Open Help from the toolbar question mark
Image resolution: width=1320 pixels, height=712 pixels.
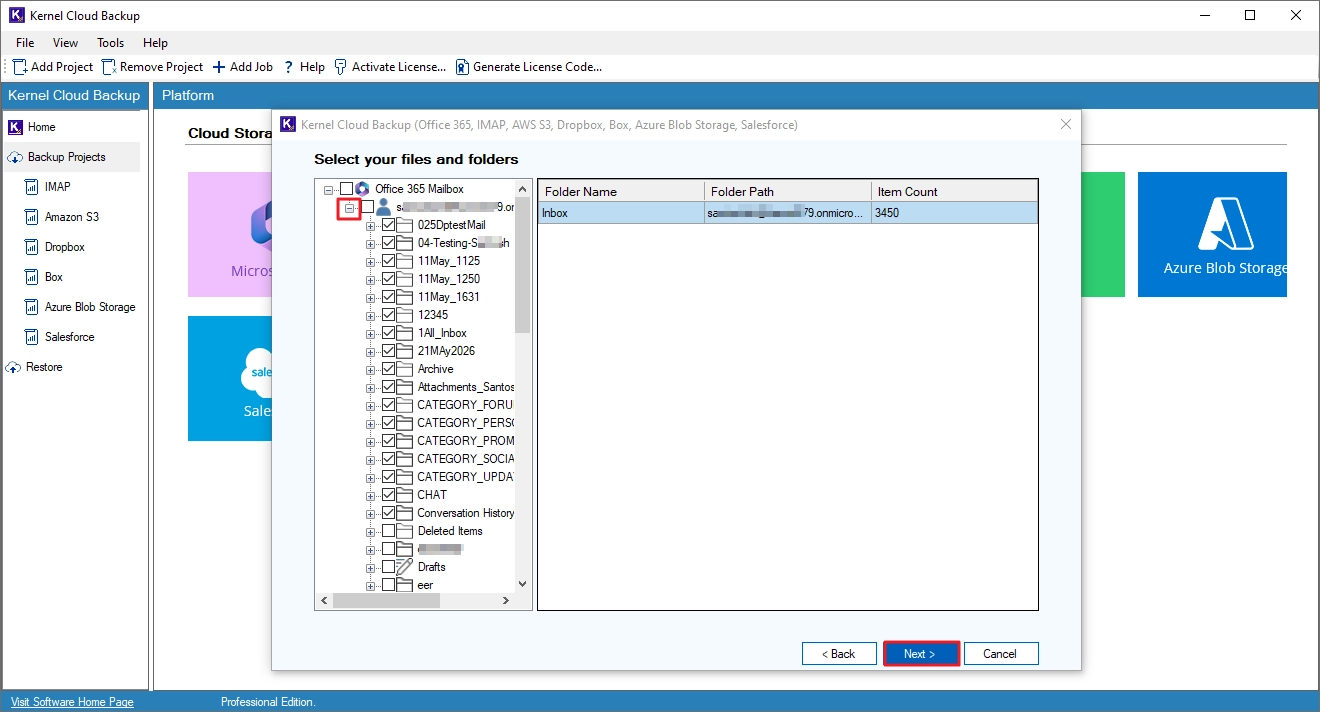point(289,67)
